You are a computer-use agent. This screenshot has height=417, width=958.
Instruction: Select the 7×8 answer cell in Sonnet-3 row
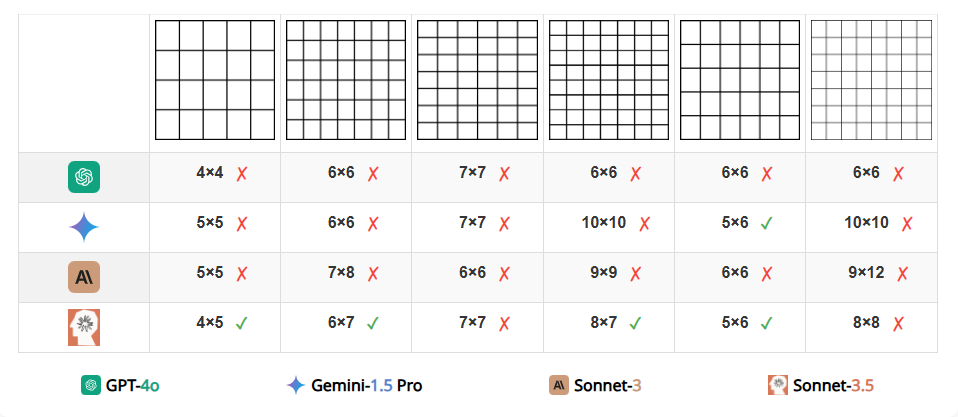point(346,278)
